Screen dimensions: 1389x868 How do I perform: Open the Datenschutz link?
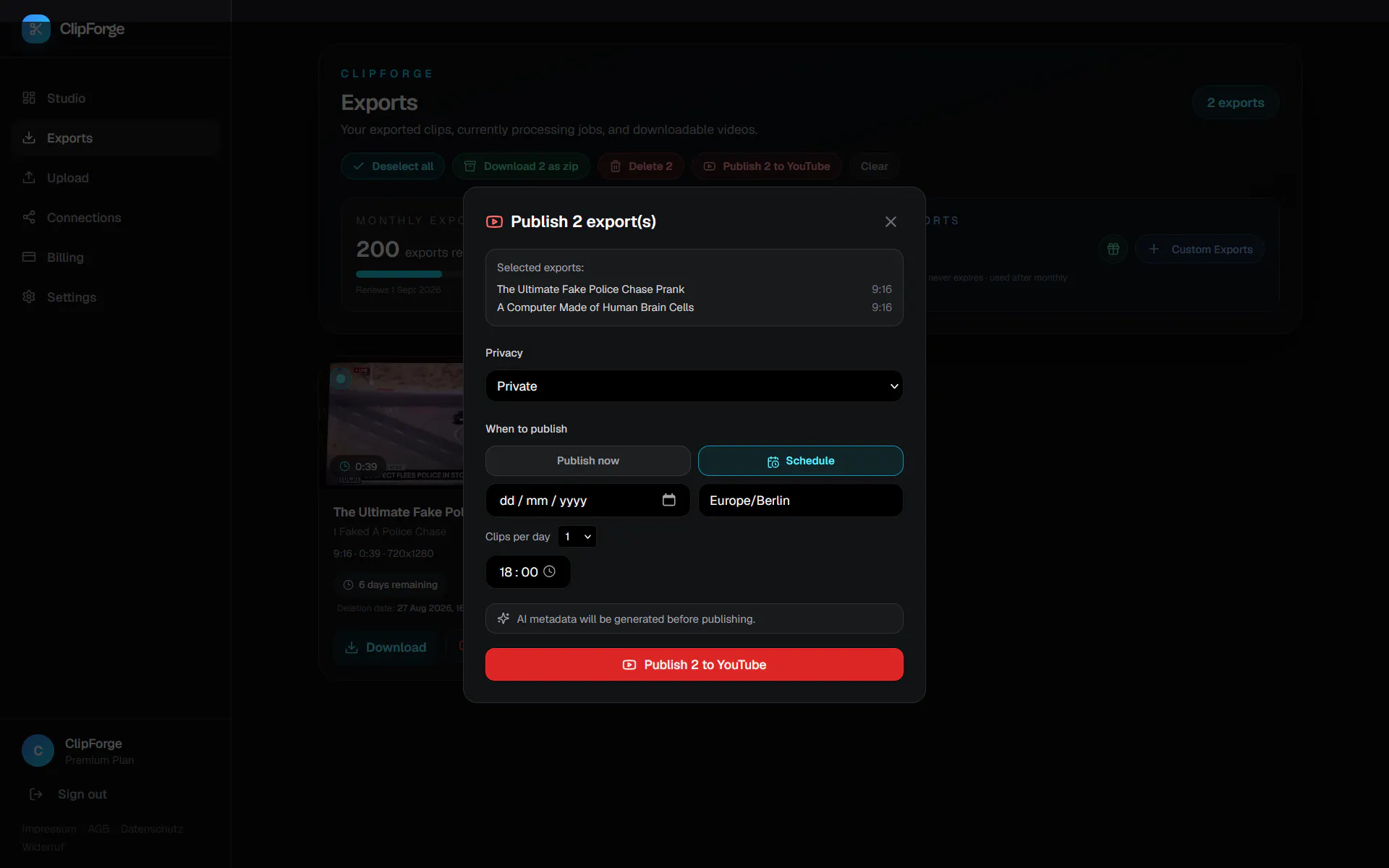(152, 829)
